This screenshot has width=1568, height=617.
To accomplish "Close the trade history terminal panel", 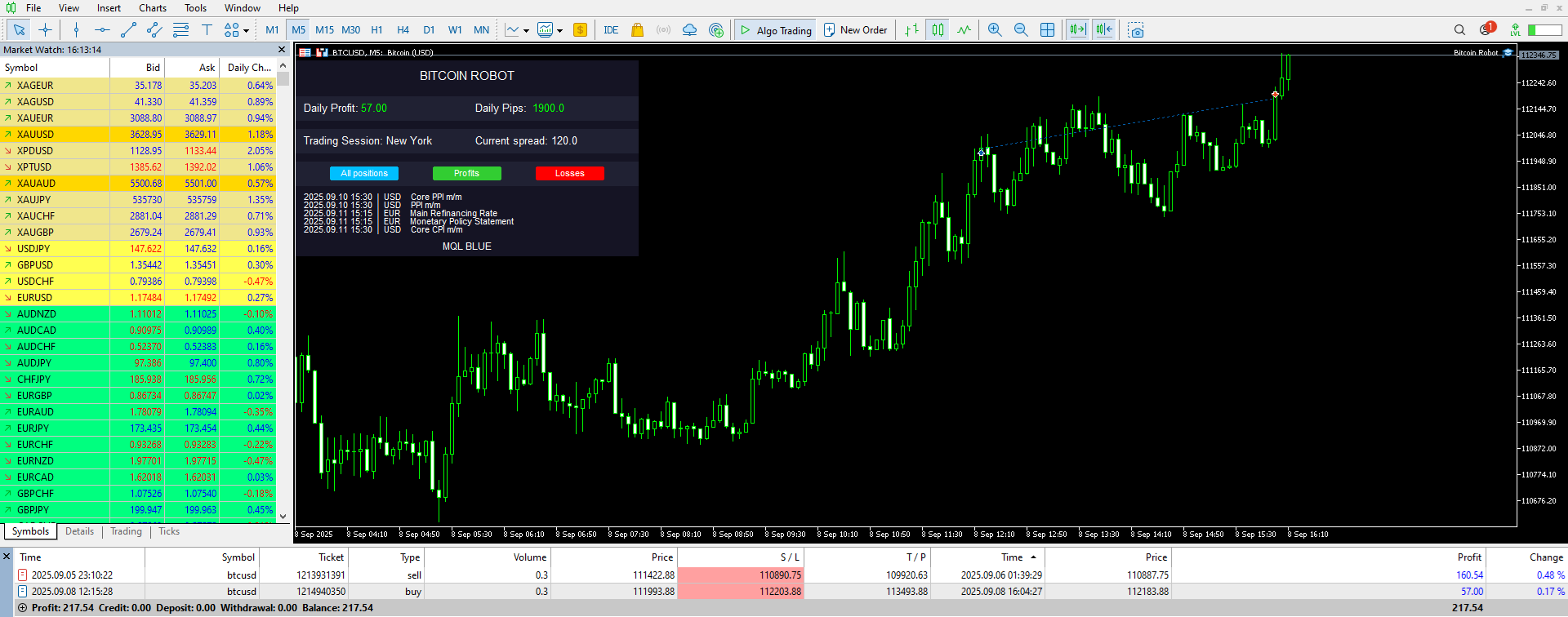I will [7, 557].
